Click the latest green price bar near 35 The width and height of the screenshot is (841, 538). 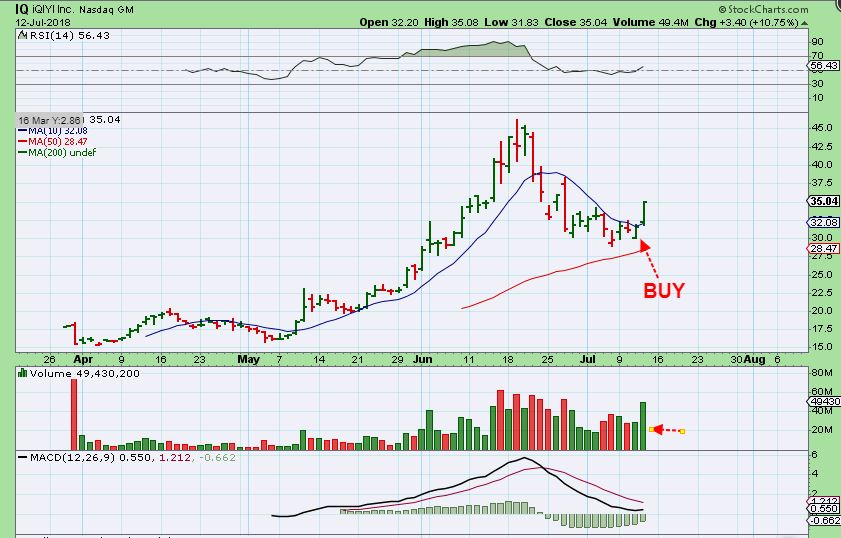point(644,213)
